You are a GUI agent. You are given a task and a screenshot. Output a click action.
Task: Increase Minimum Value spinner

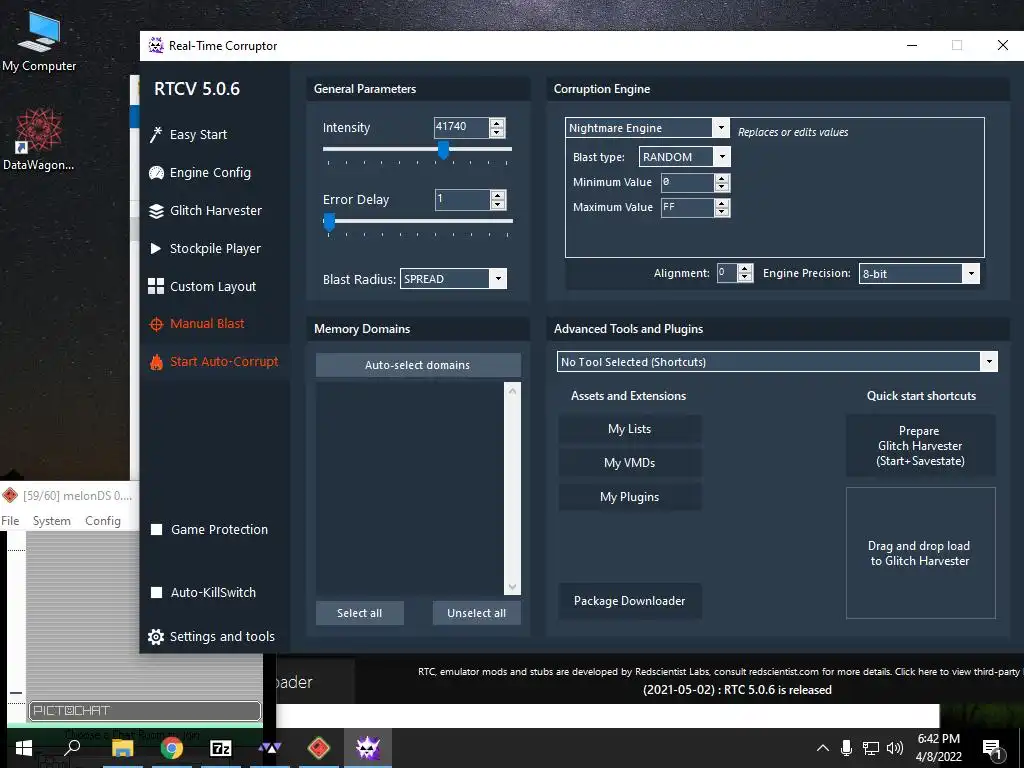722,178
